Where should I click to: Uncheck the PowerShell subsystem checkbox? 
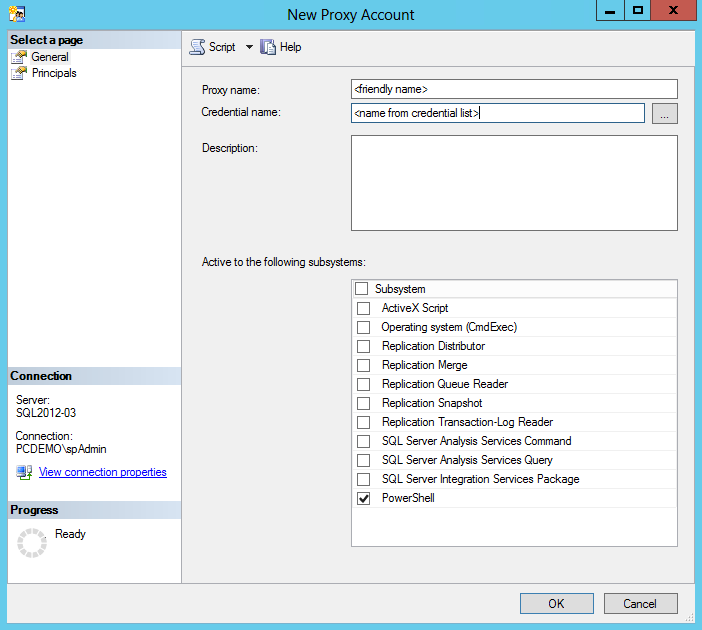364,498
